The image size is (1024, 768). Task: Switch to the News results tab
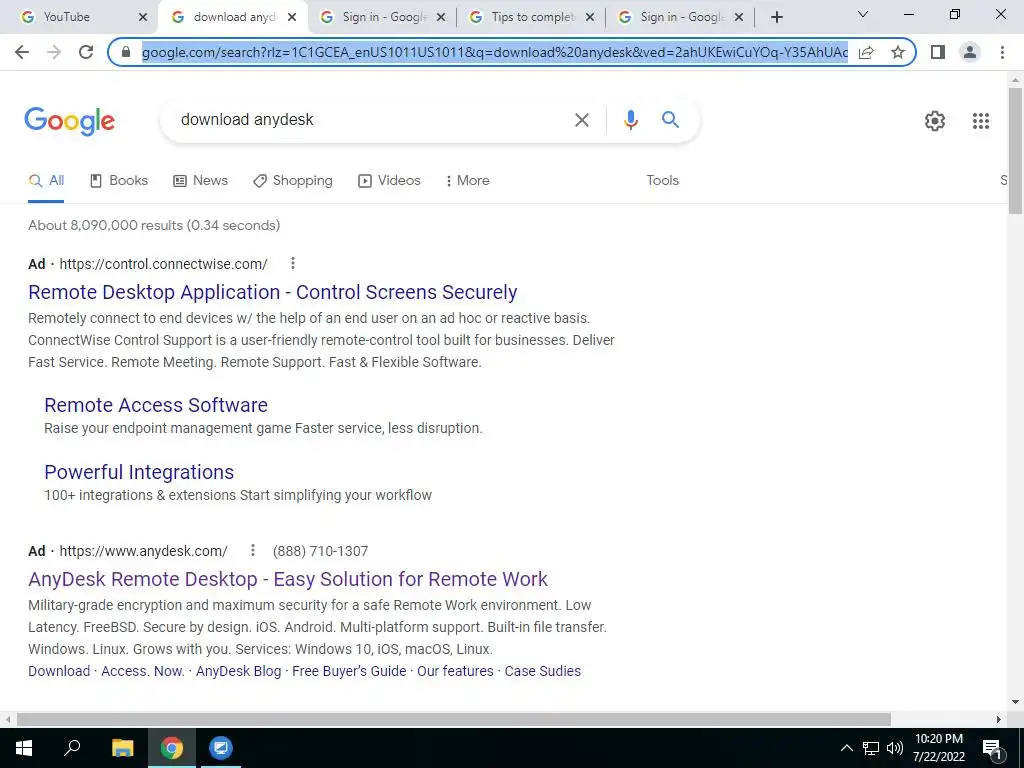click(200, 181)
